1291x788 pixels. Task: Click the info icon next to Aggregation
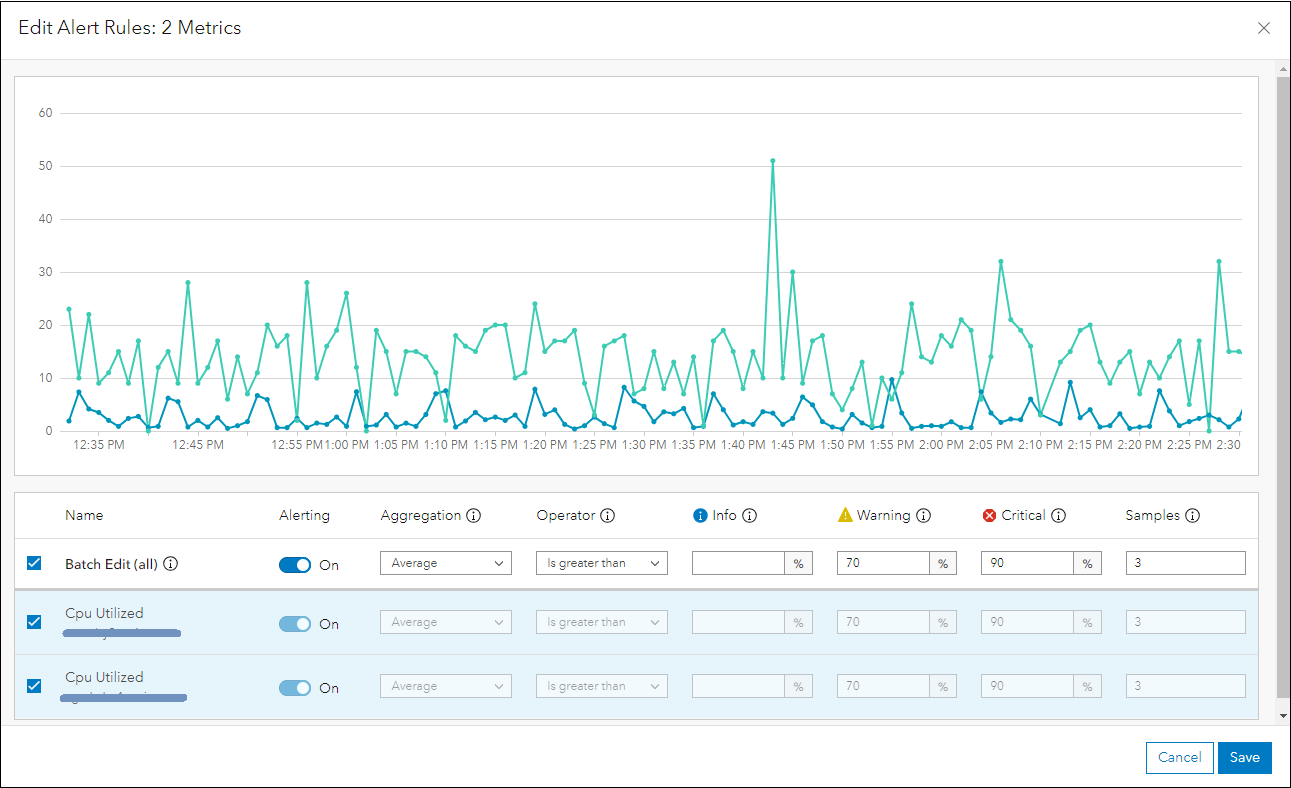(x=474, y=516)
